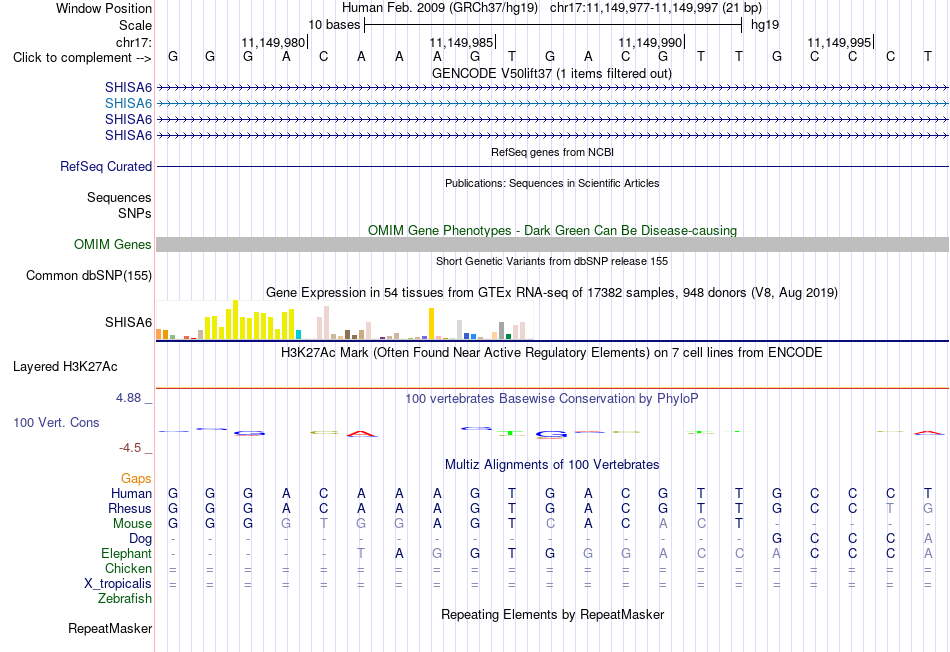Select the X_tropicalis alignment row label
950x652 pixels.
click(x=118, y=584)
